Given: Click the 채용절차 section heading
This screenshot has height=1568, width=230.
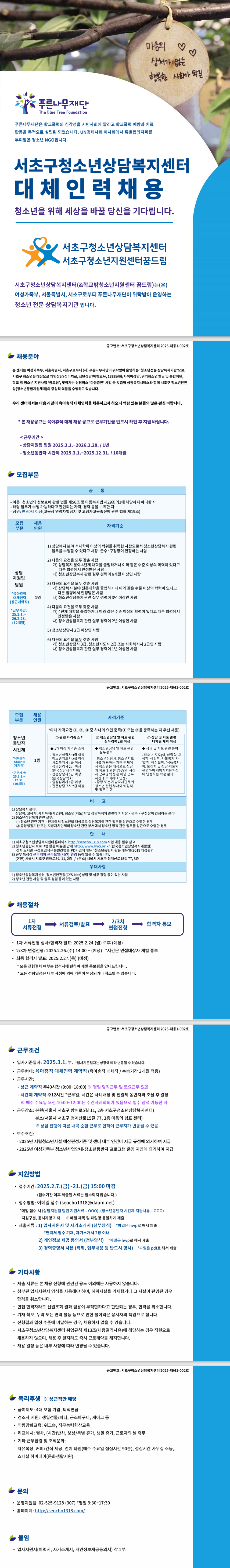Looking at the screenshot, I should click(27, 905).
